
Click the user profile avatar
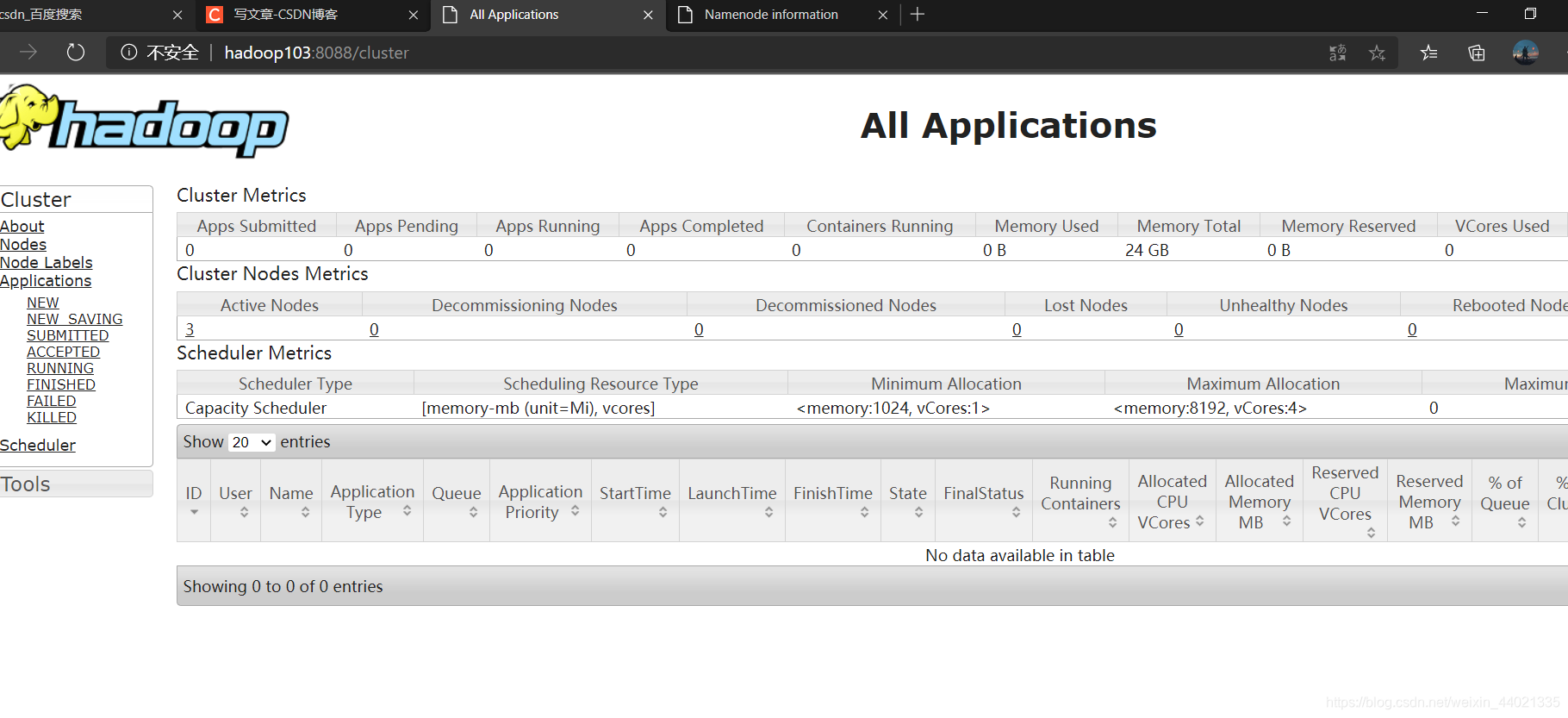click(1525, 53)
